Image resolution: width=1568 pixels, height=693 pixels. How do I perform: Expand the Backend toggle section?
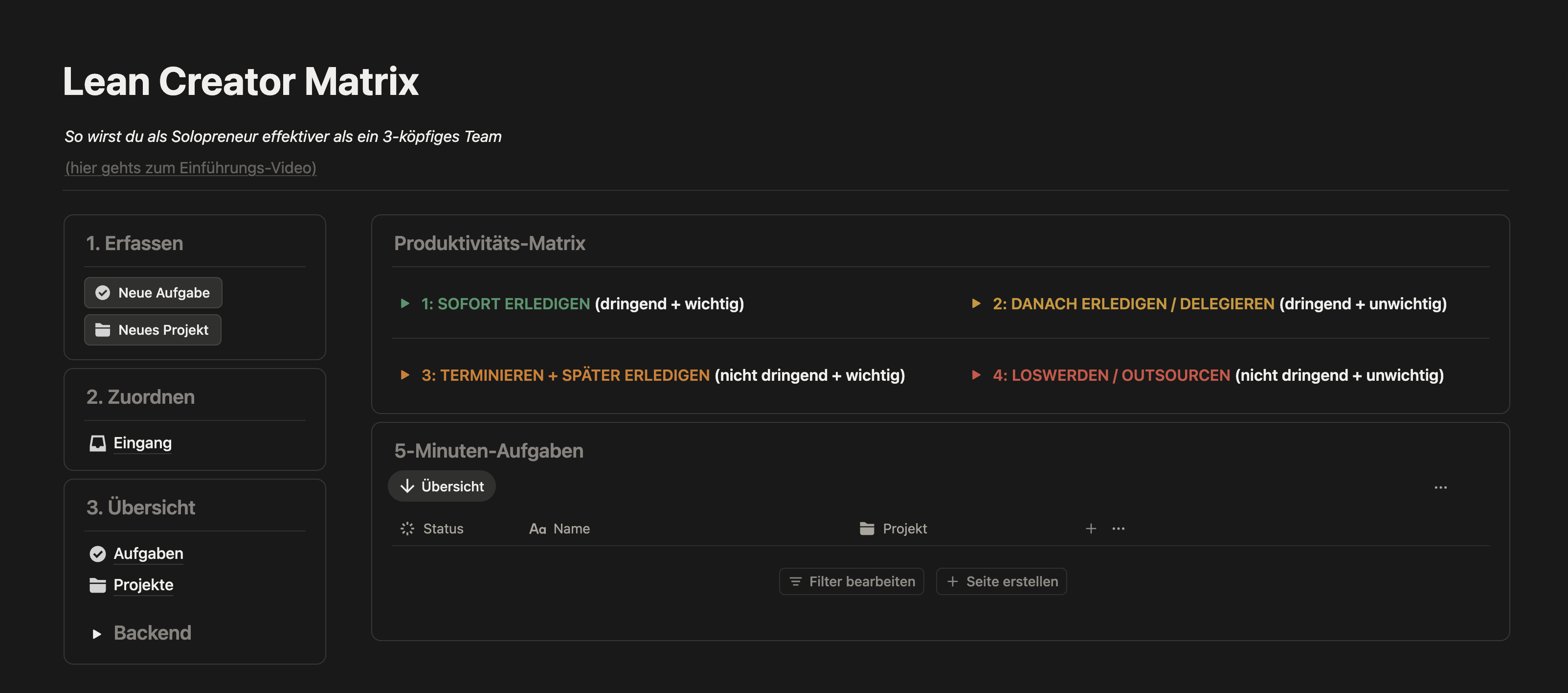[97, 634]
